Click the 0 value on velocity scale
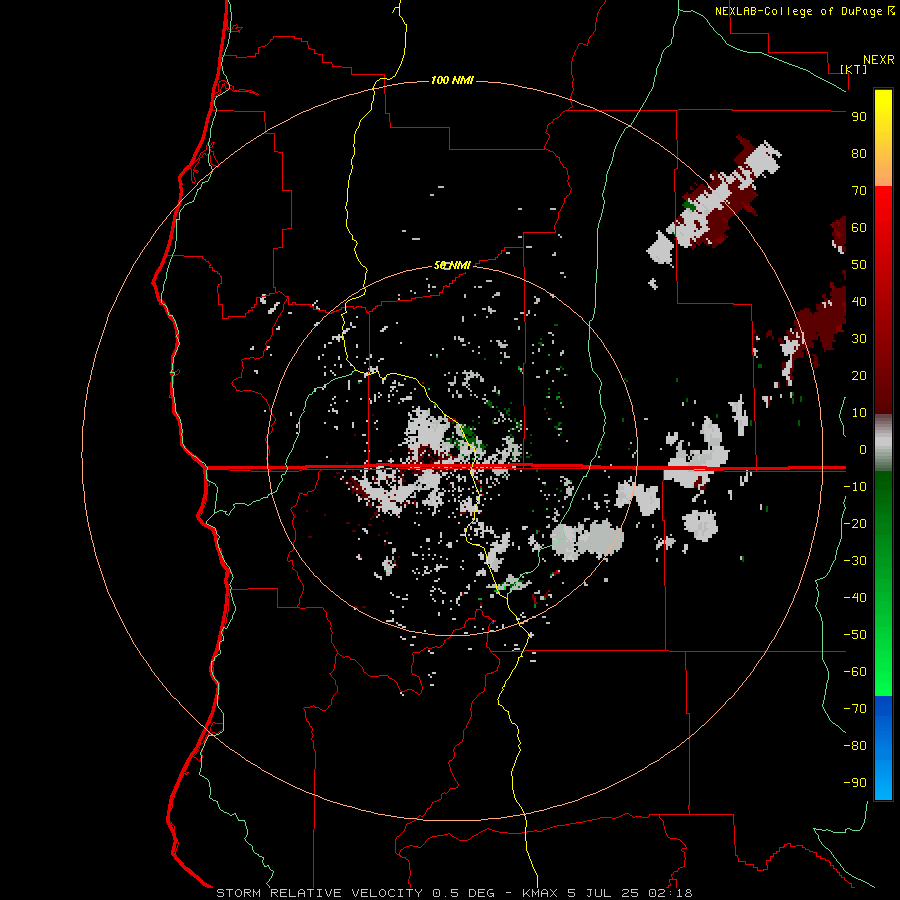900x900 pixels. pyautogui.click(x=863, y=450)
